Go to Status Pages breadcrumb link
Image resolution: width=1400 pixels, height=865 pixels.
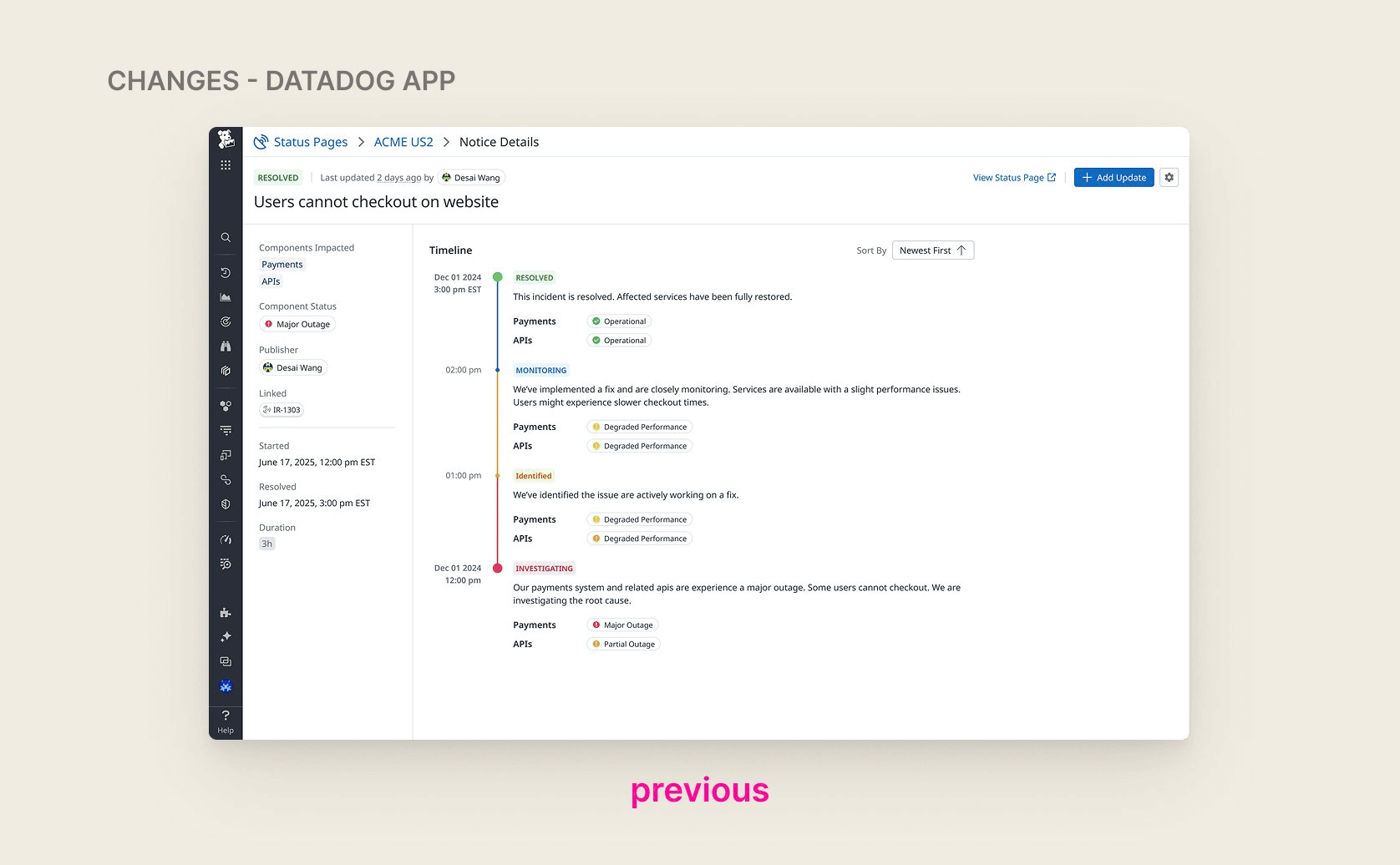(311, 142)
